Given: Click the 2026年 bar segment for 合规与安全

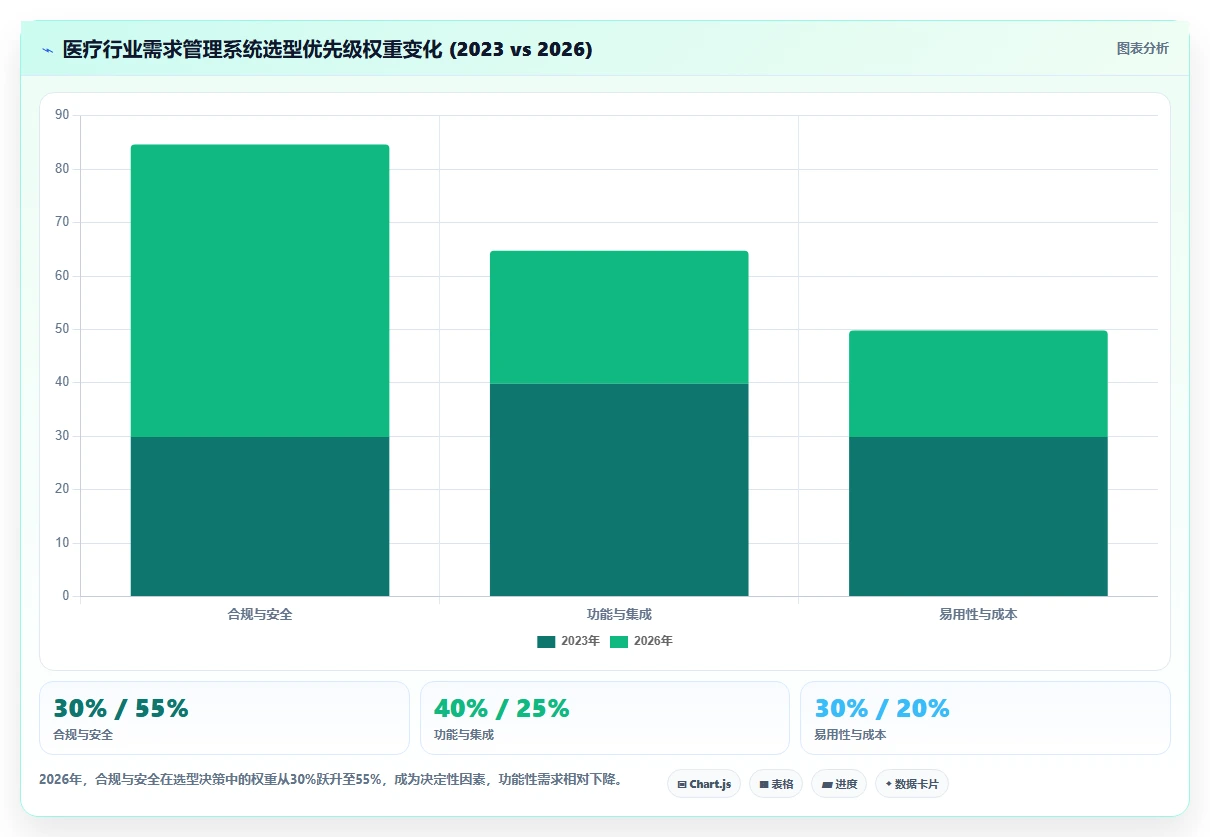Looking at the screenshot, I should [260, 291].
